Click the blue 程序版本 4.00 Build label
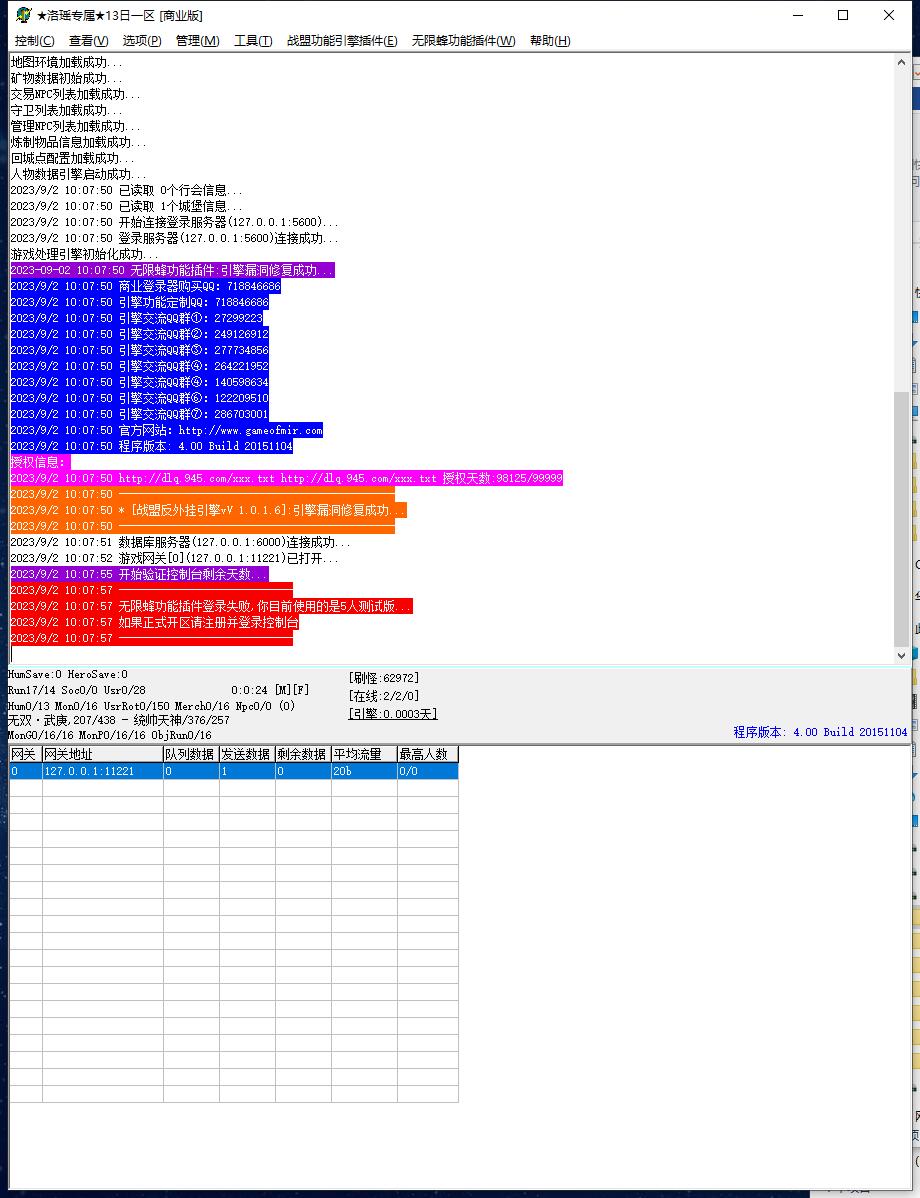Screen dimensions: 920x1198 pos(820,732)
